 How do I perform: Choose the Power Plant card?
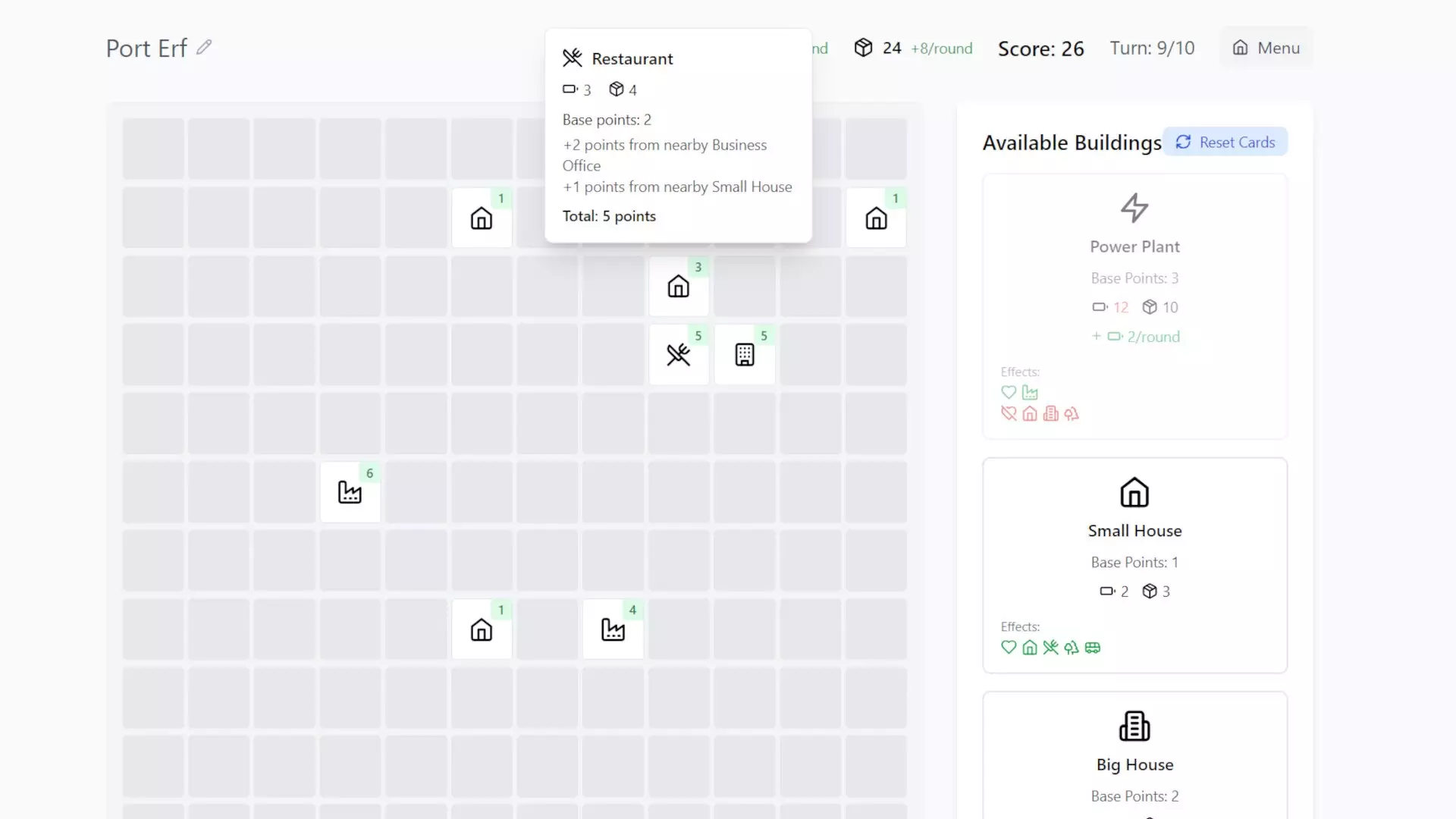[1134, 306]
